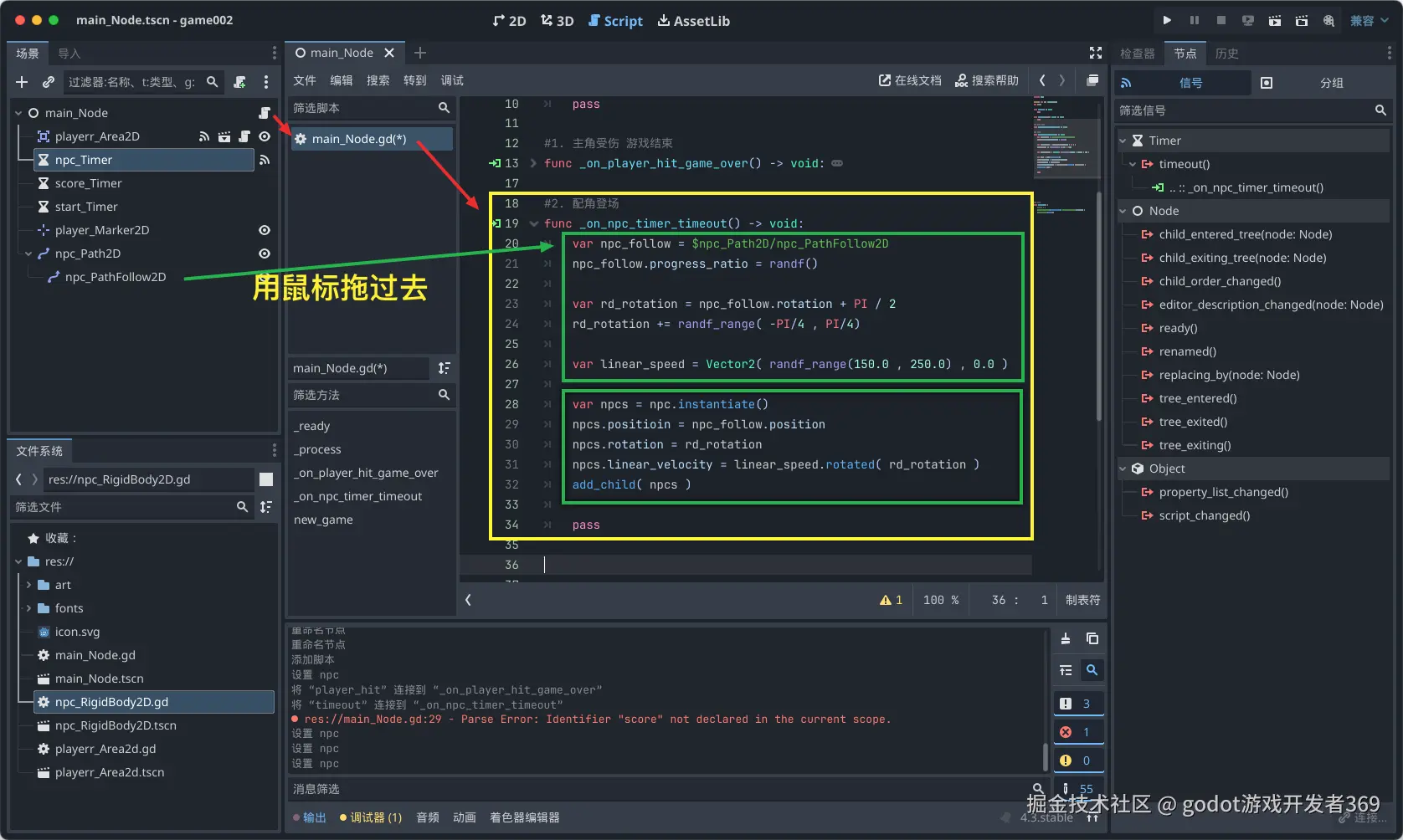Stop the running project
Viewport: 1403px width, 840px height.
1221,20
